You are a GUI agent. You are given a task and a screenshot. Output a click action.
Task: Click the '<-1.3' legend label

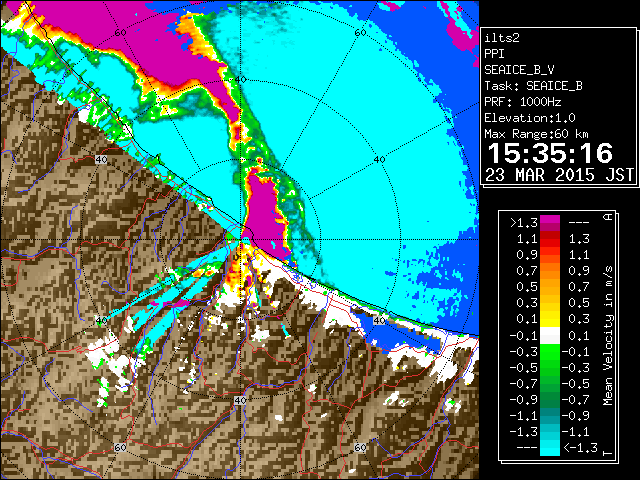pos(580,447)
